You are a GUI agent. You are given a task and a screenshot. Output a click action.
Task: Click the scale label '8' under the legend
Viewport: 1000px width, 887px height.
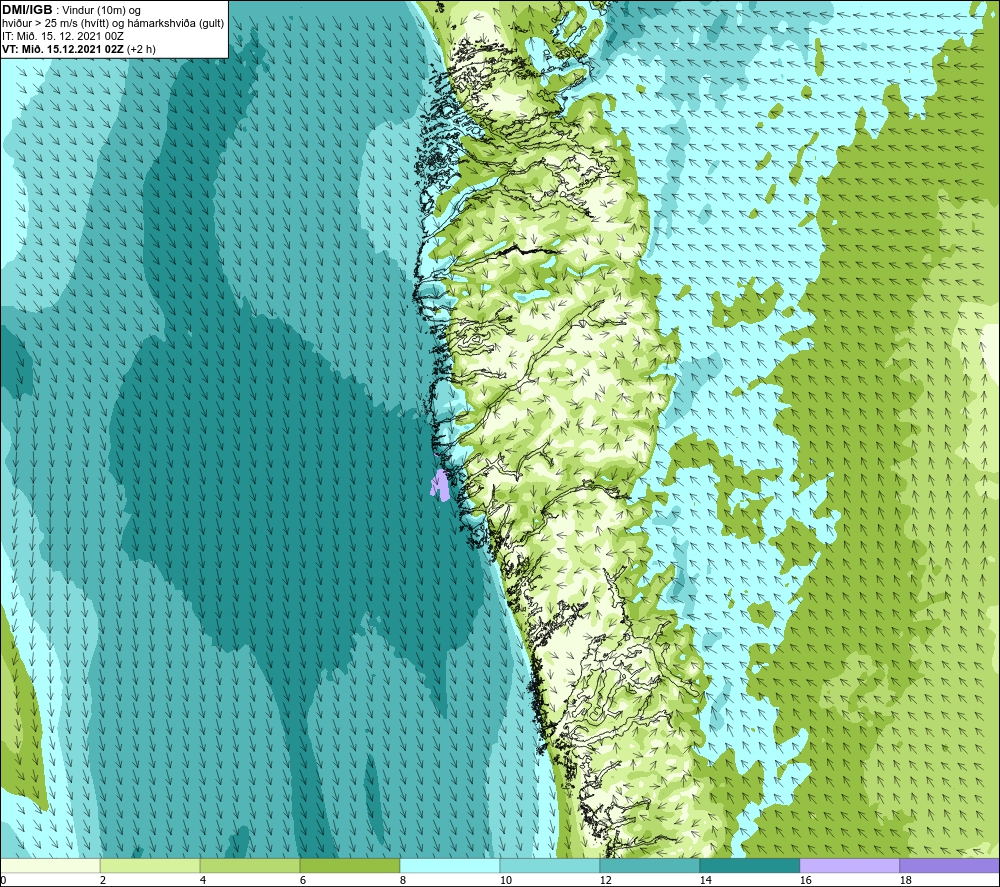click(402, 880)
